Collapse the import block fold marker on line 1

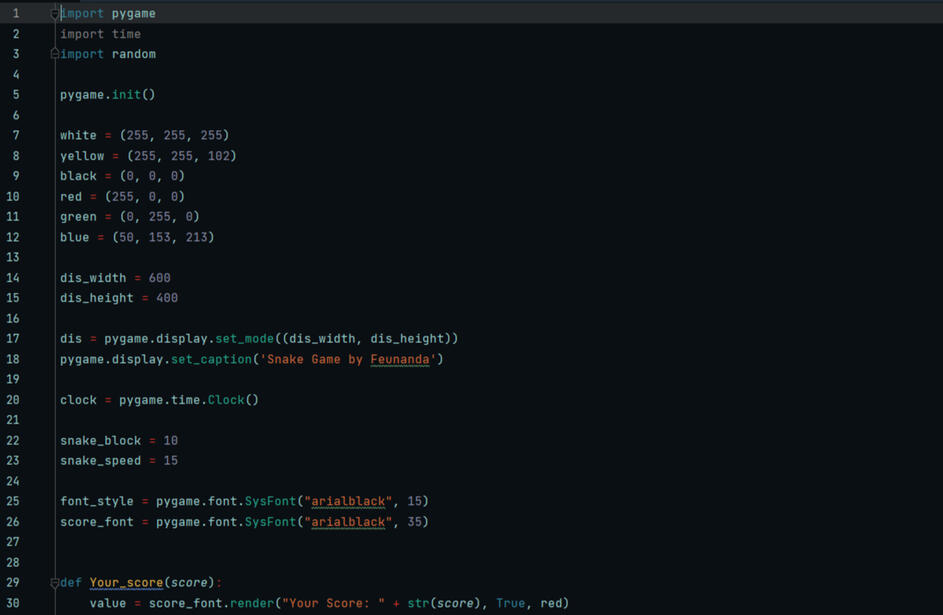pos(55,14)
